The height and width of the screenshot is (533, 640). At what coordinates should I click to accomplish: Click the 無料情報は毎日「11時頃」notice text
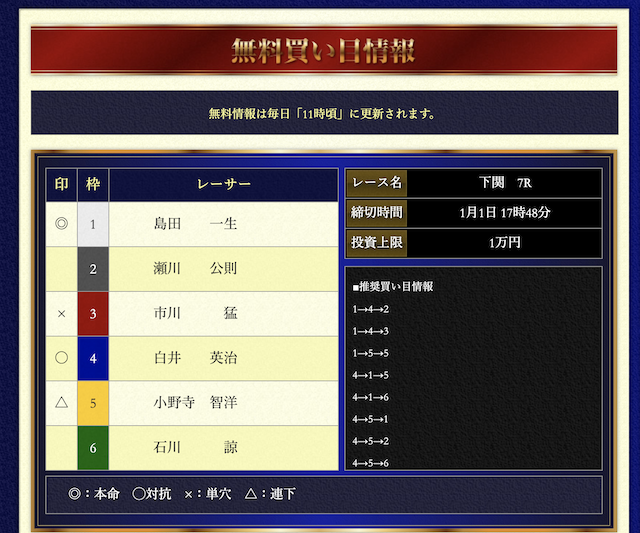322,113
